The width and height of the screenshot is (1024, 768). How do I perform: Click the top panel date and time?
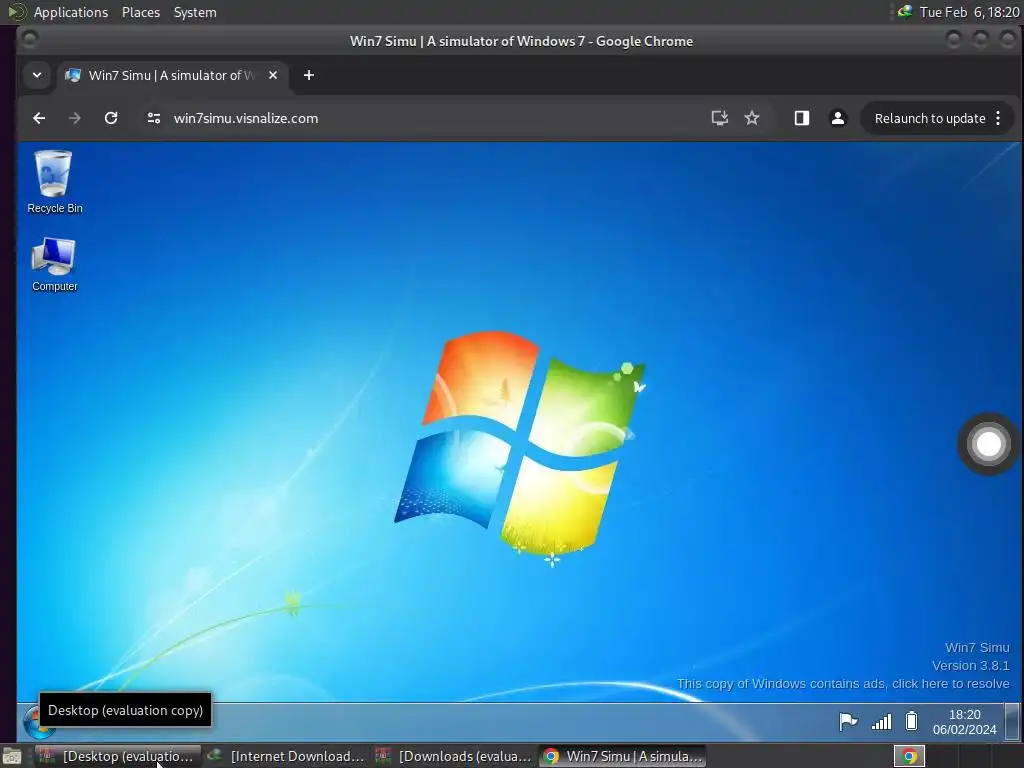[x=969, y=12]
